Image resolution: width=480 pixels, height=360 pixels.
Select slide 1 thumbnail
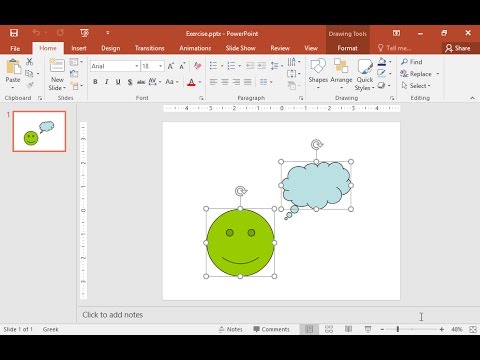(39, 131)
